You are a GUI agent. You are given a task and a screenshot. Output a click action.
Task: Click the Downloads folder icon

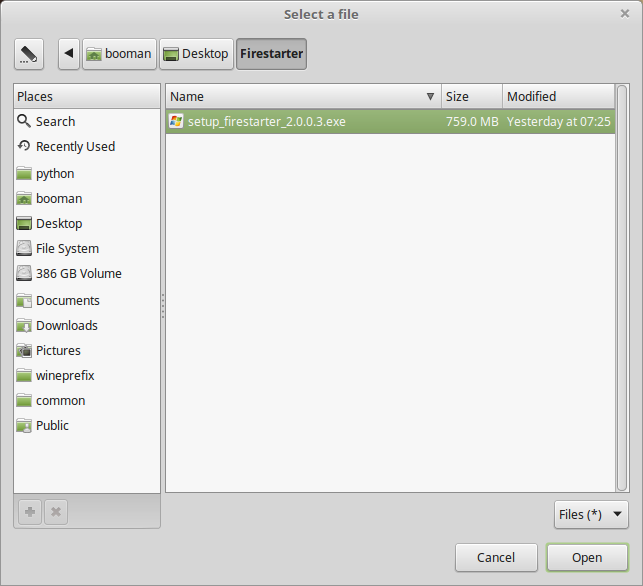24,326
